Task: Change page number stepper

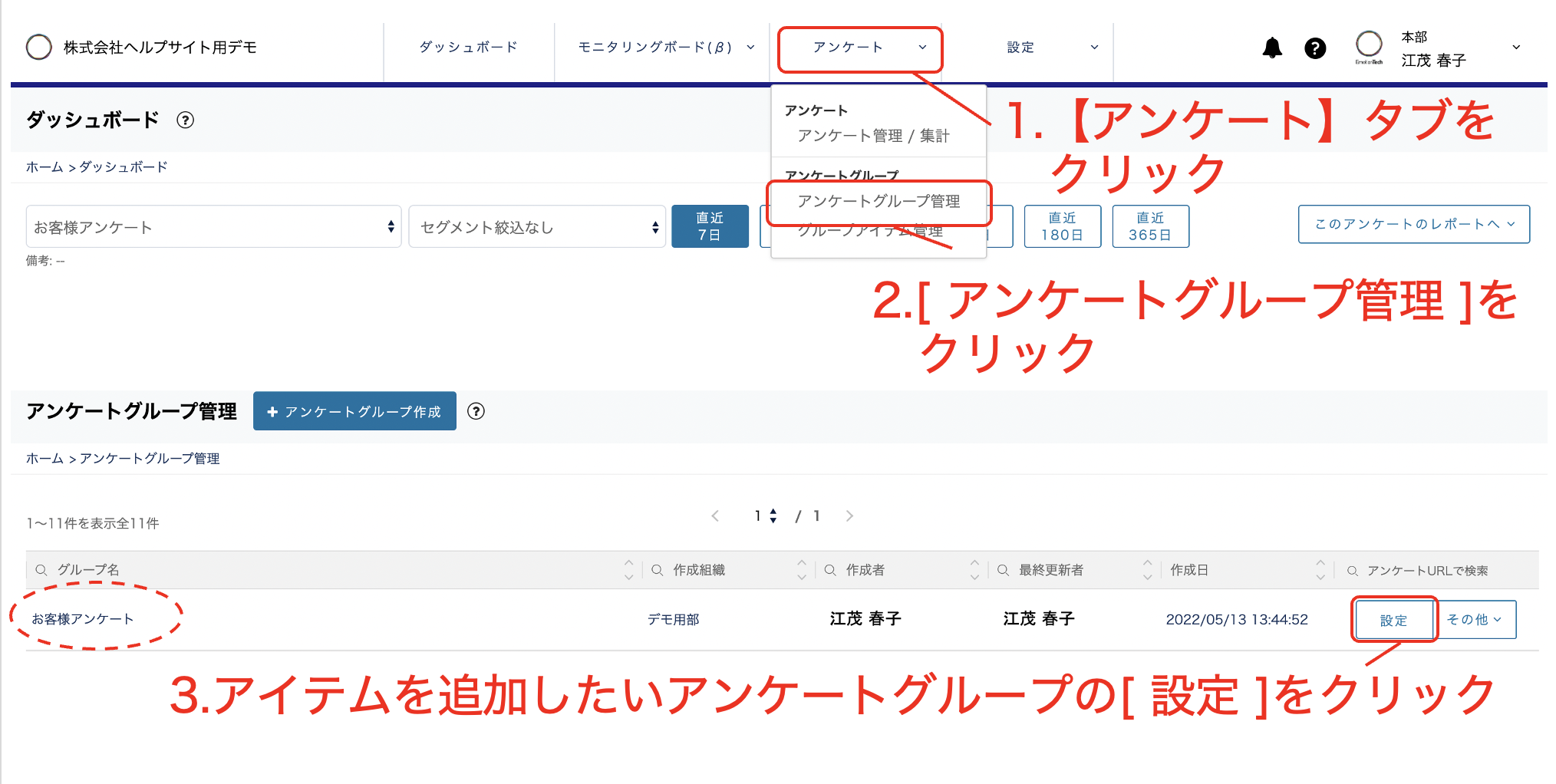Action: (x=766, y=516)
